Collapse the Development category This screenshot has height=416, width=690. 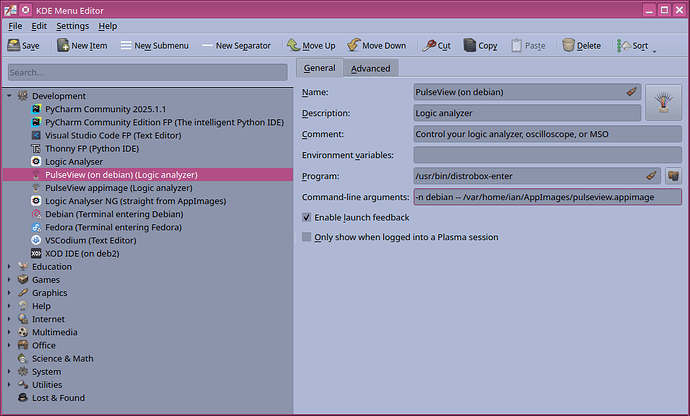pos(9,96)
